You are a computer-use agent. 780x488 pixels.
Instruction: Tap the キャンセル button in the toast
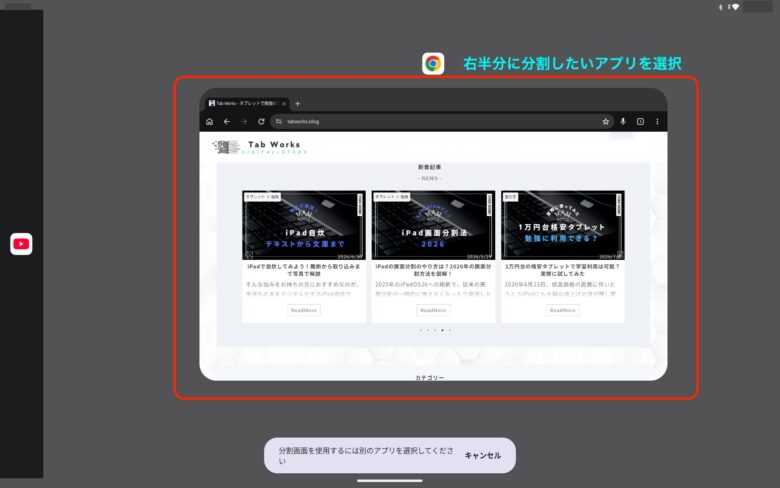click(483, 455)
